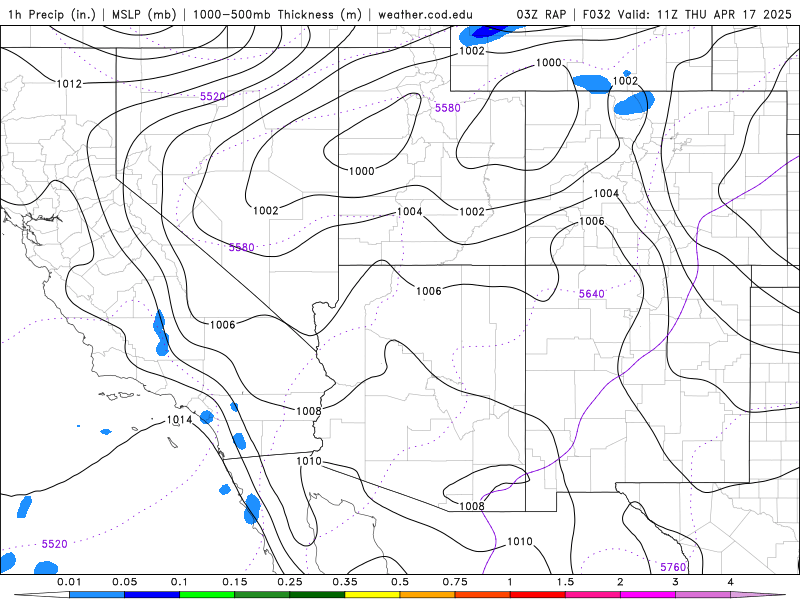The width and height of the screenshot is (800, 600).
Task: Click the '1014' isobar label
Action: [x=180, y=420]
